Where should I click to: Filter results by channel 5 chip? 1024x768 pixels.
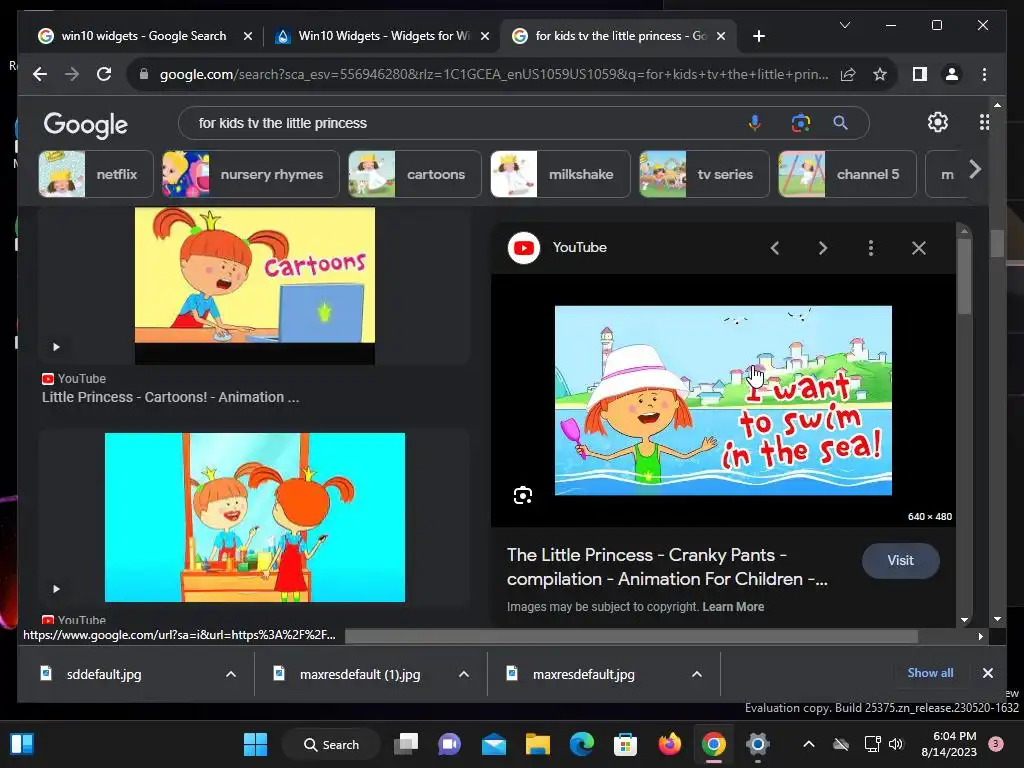847,174
